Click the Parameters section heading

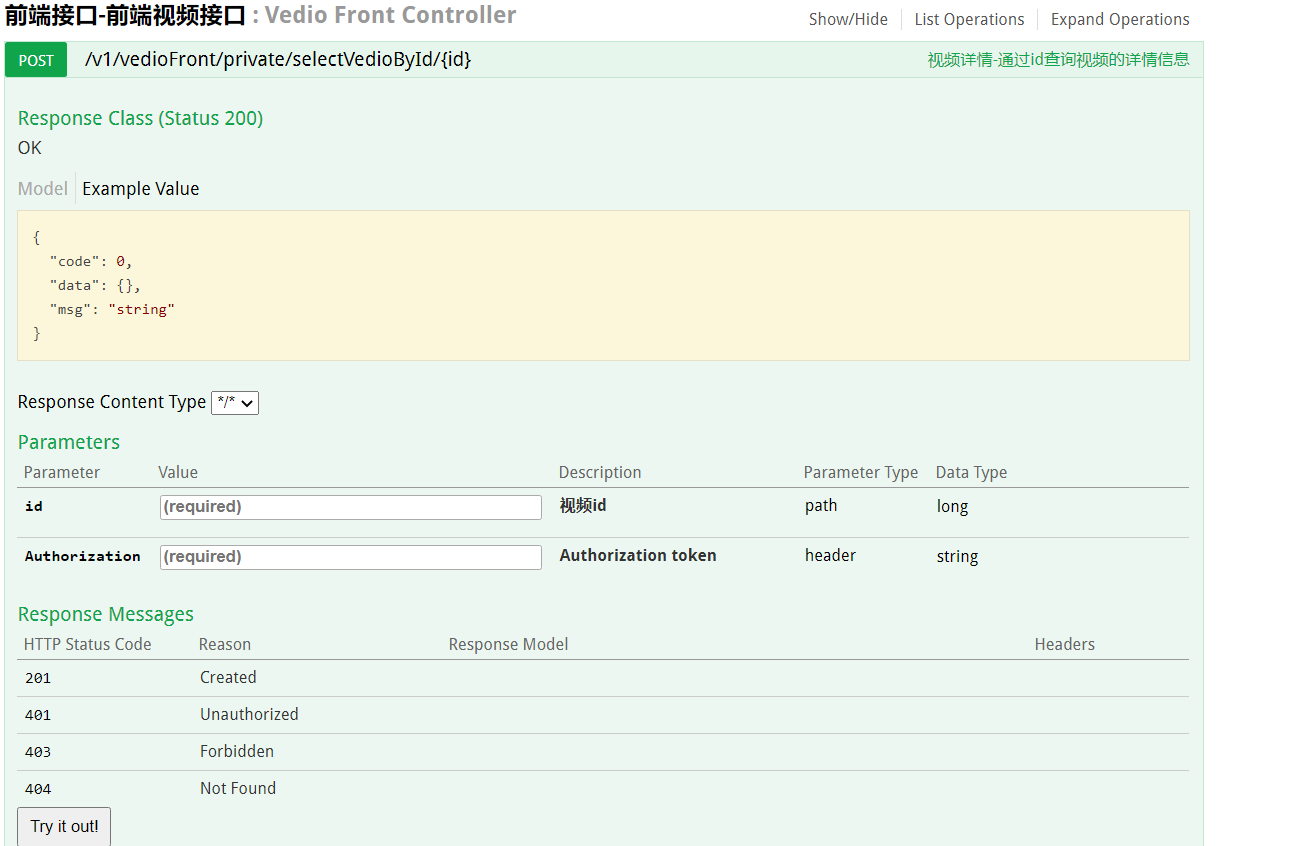69,442
